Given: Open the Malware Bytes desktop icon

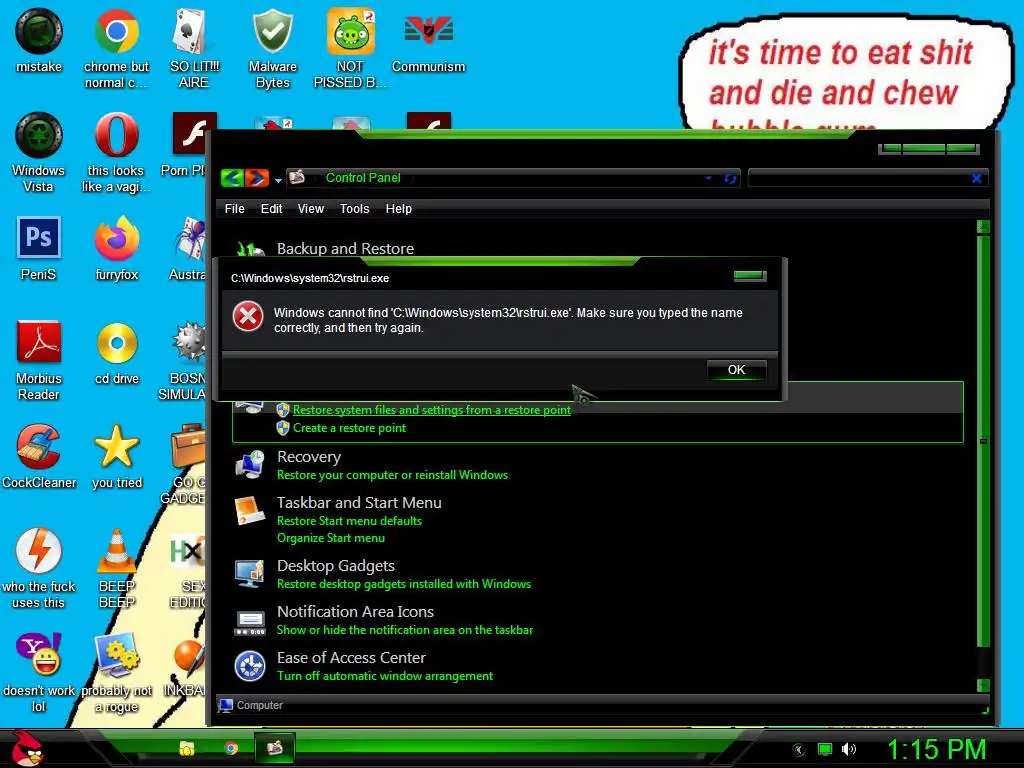Looking at the screenshot, I should point(272,48).
